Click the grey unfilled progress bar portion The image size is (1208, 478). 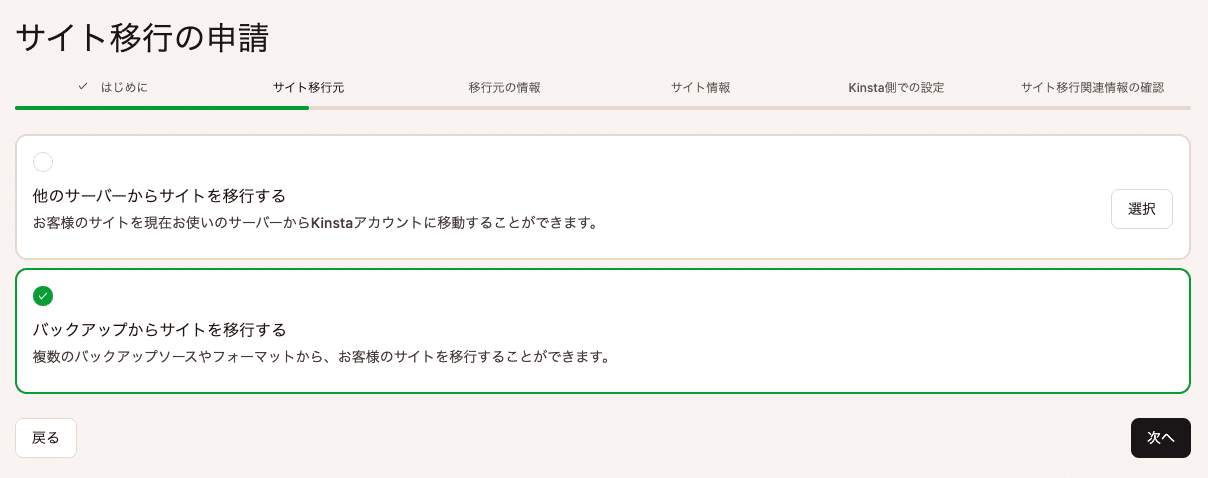coord(750,107)
